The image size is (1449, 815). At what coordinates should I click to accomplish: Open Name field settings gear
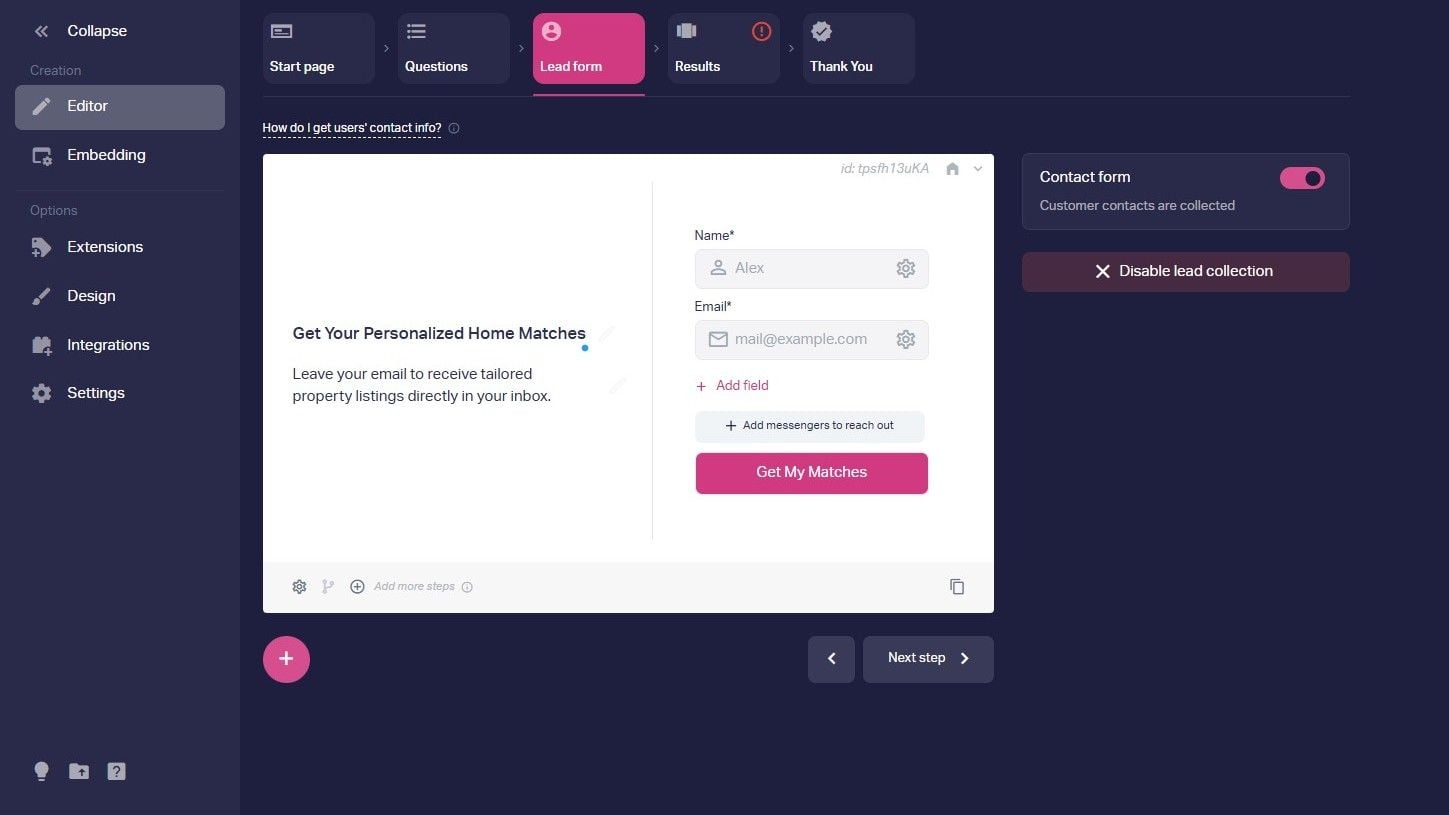pos(905,268)
